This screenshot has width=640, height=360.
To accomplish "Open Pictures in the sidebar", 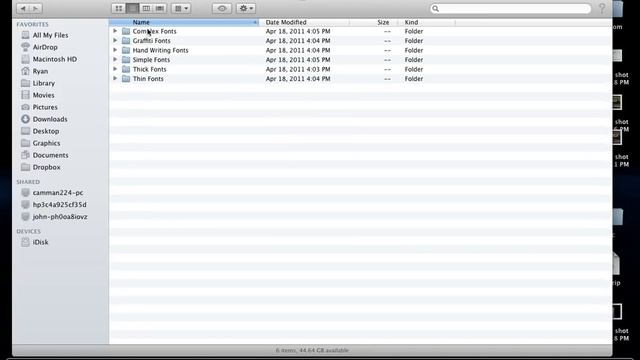I will coord(40,107).
